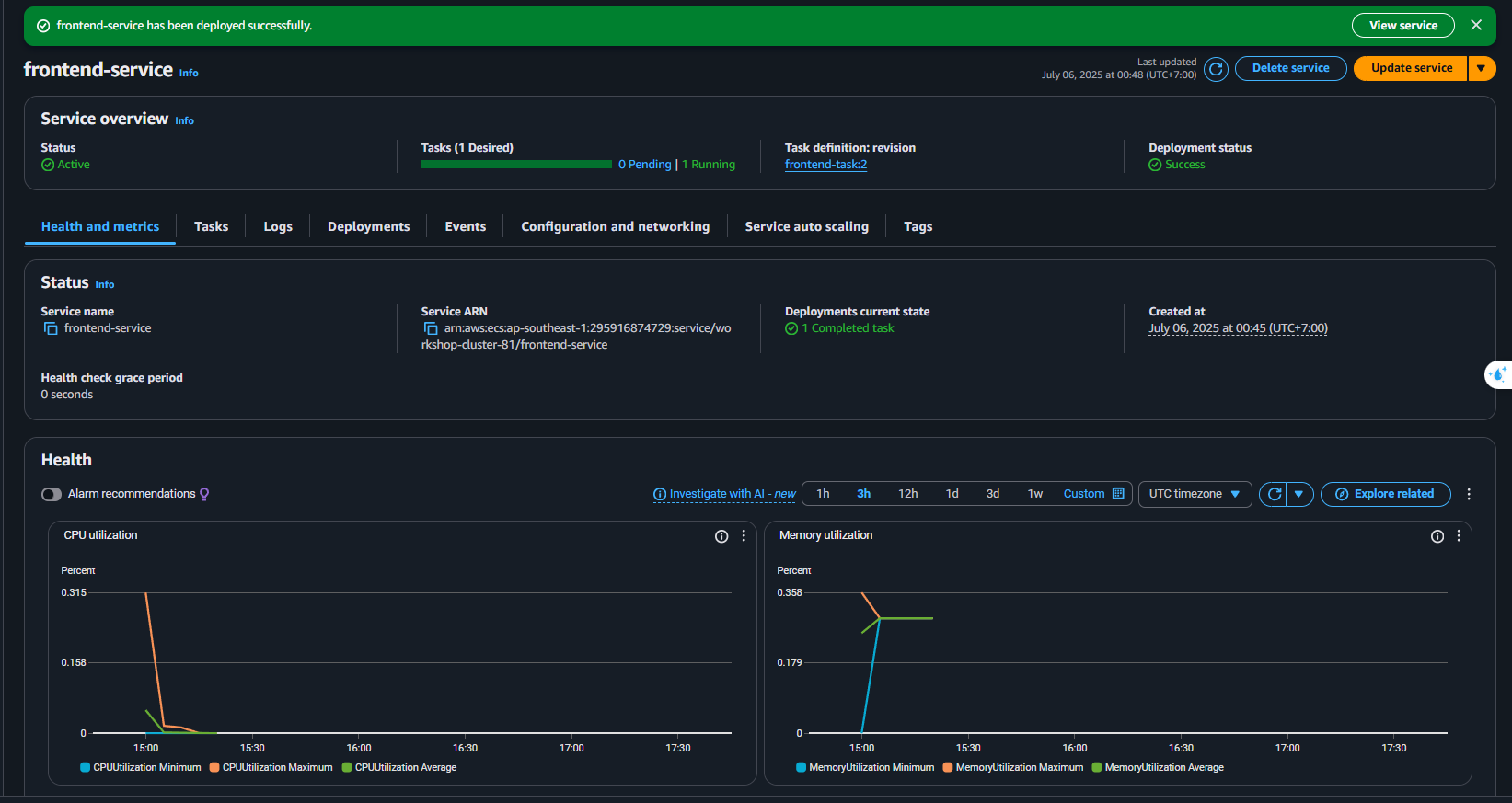Open the Custom time range picker
The image size is (1512, 803).
pos(1093,494)
